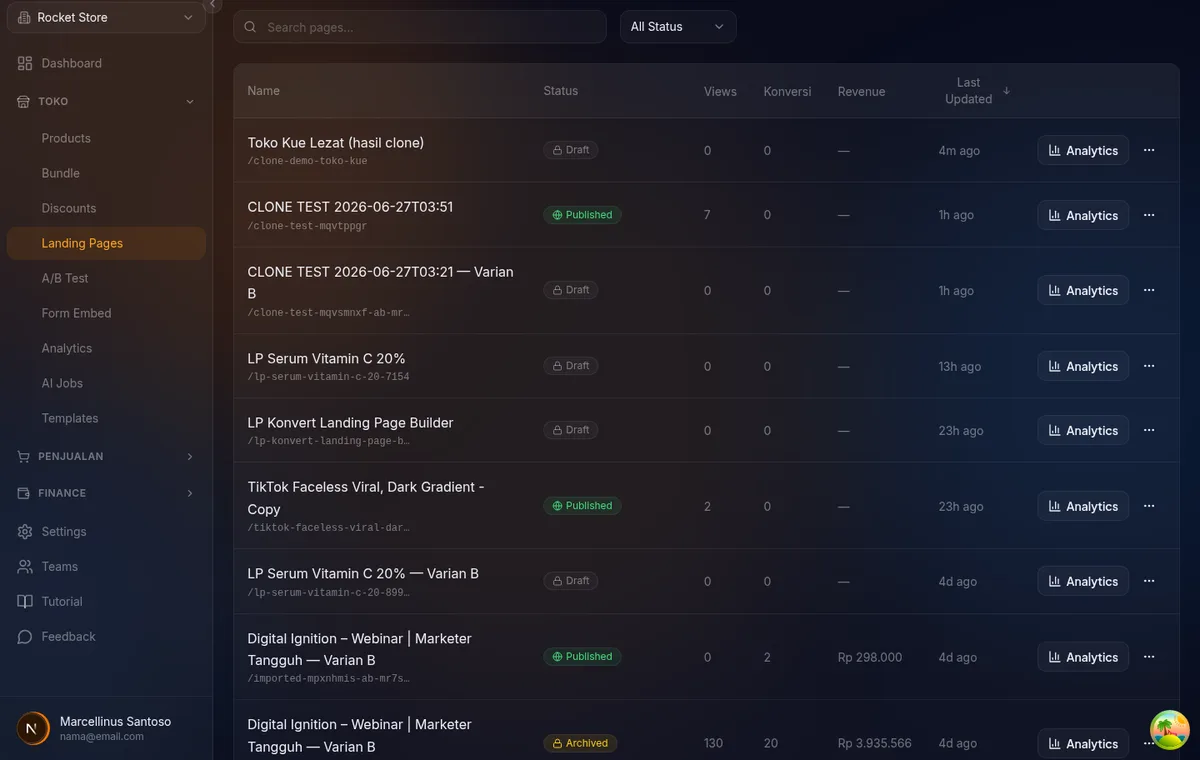Collapse the TOKO section chevron
Viewport: 1200px width, 760px height.
190,101
